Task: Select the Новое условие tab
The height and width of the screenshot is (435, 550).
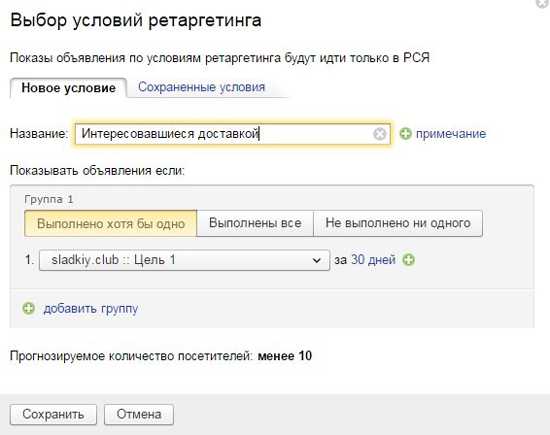Action: tap(68, 88)
